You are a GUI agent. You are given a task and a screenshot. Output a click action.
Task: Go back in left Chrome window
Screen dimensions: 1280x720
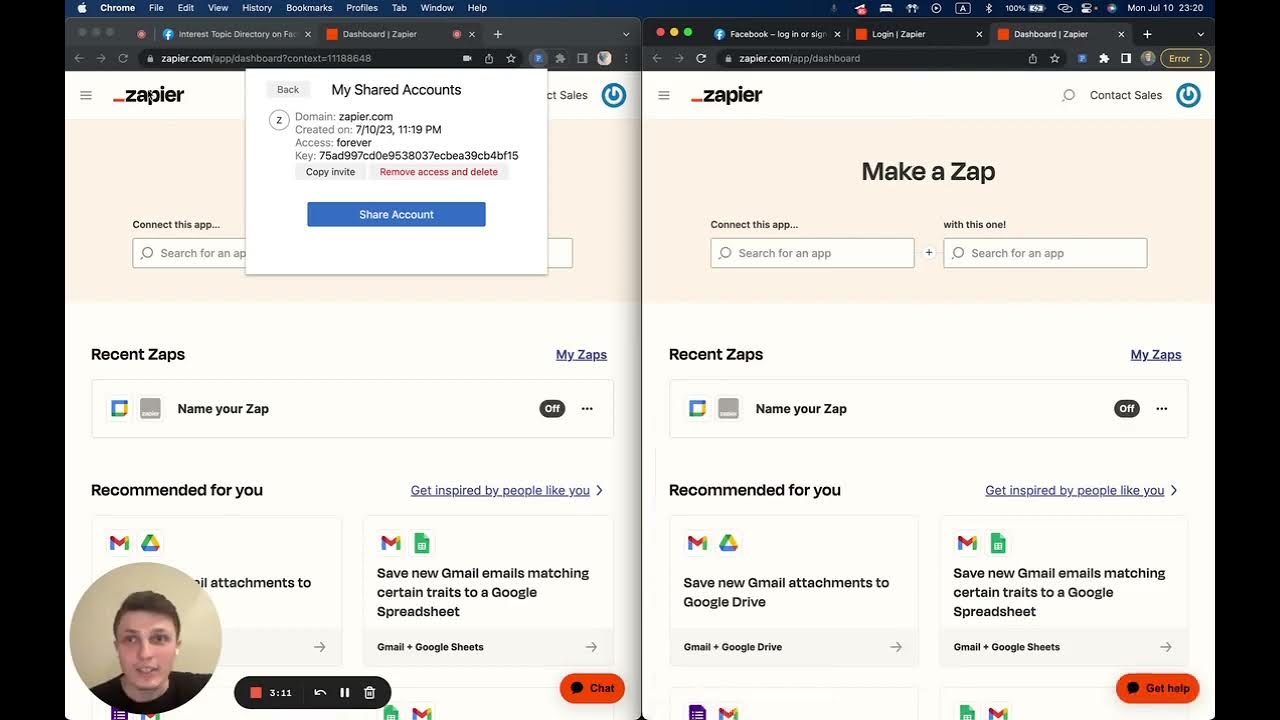79,58
